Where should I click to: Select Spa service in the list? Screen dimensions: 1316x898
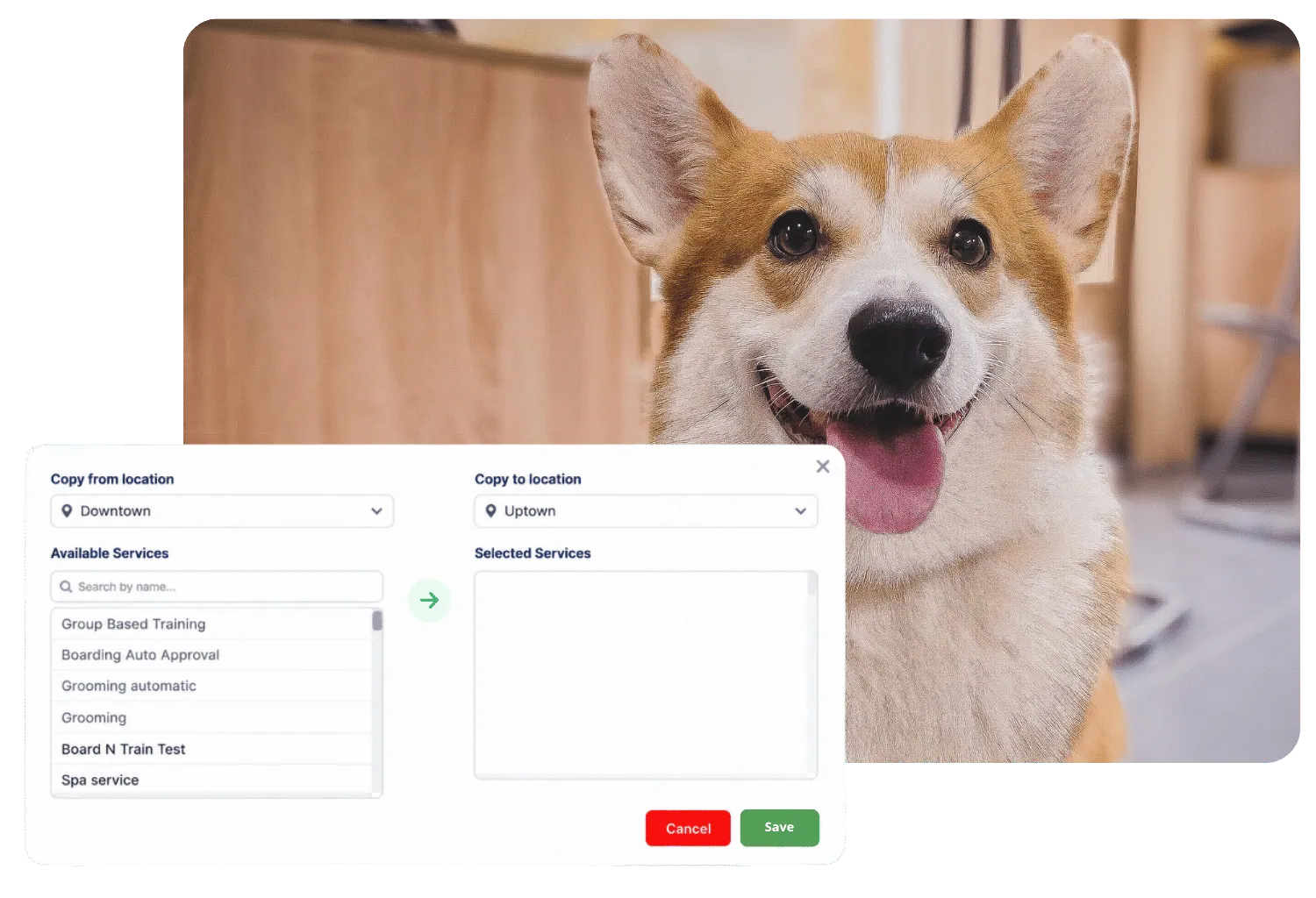click(x=211, y=780)
